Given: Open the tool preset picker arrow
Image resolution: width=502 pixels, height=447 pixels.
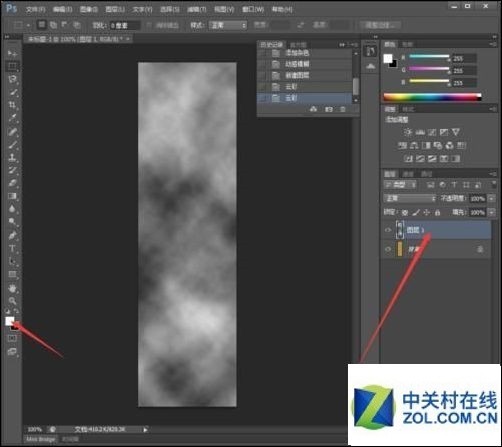Looking at the screenshot, I should click(28, 25).
